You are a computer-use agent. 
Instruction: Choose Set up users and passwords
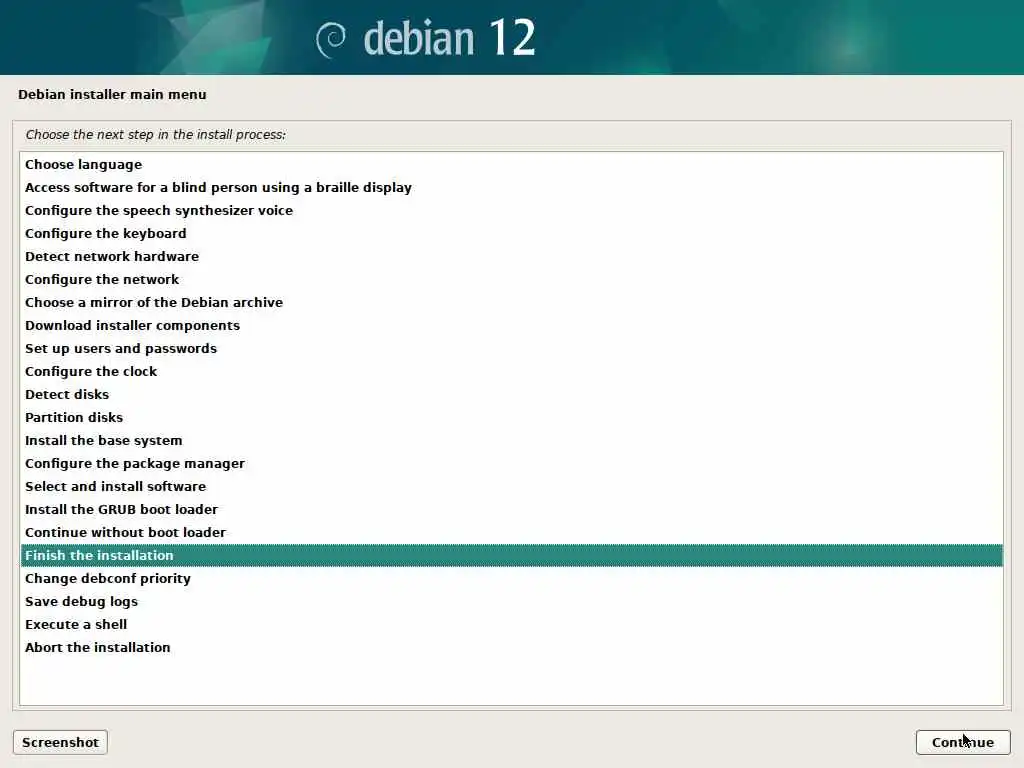tap(511, 348)
